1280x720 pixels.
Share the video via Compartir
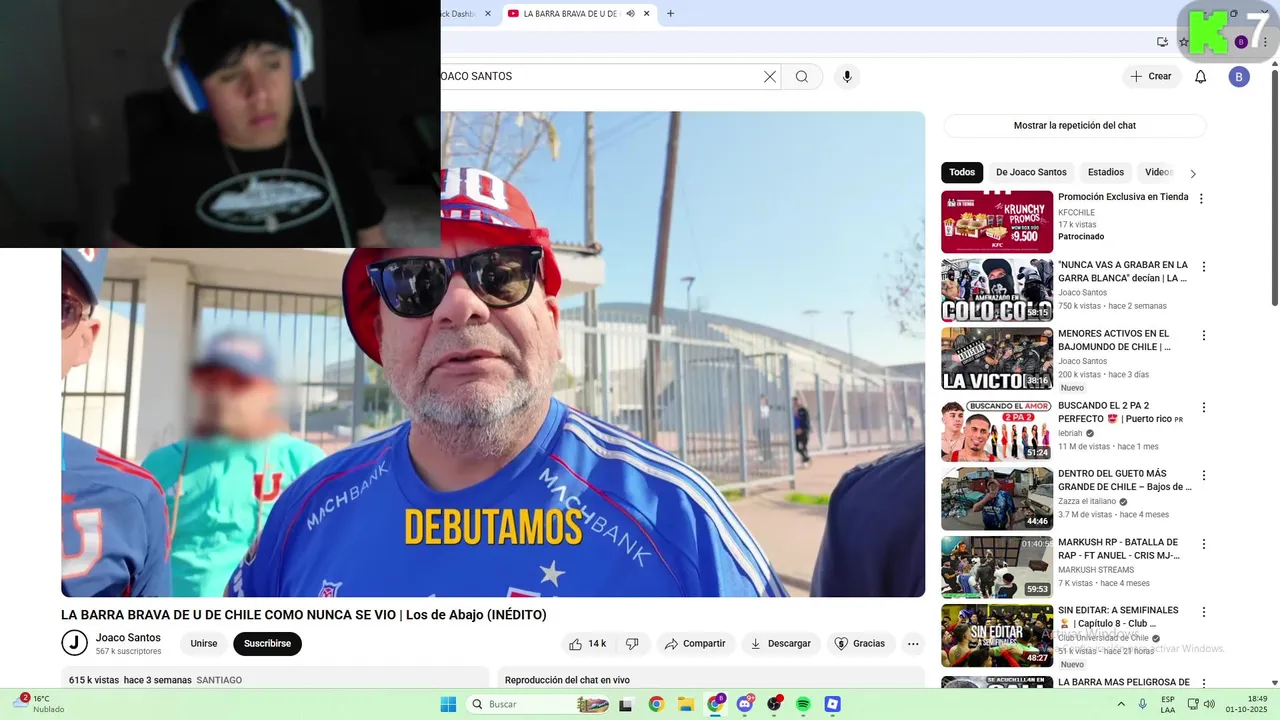pos(695,644)
